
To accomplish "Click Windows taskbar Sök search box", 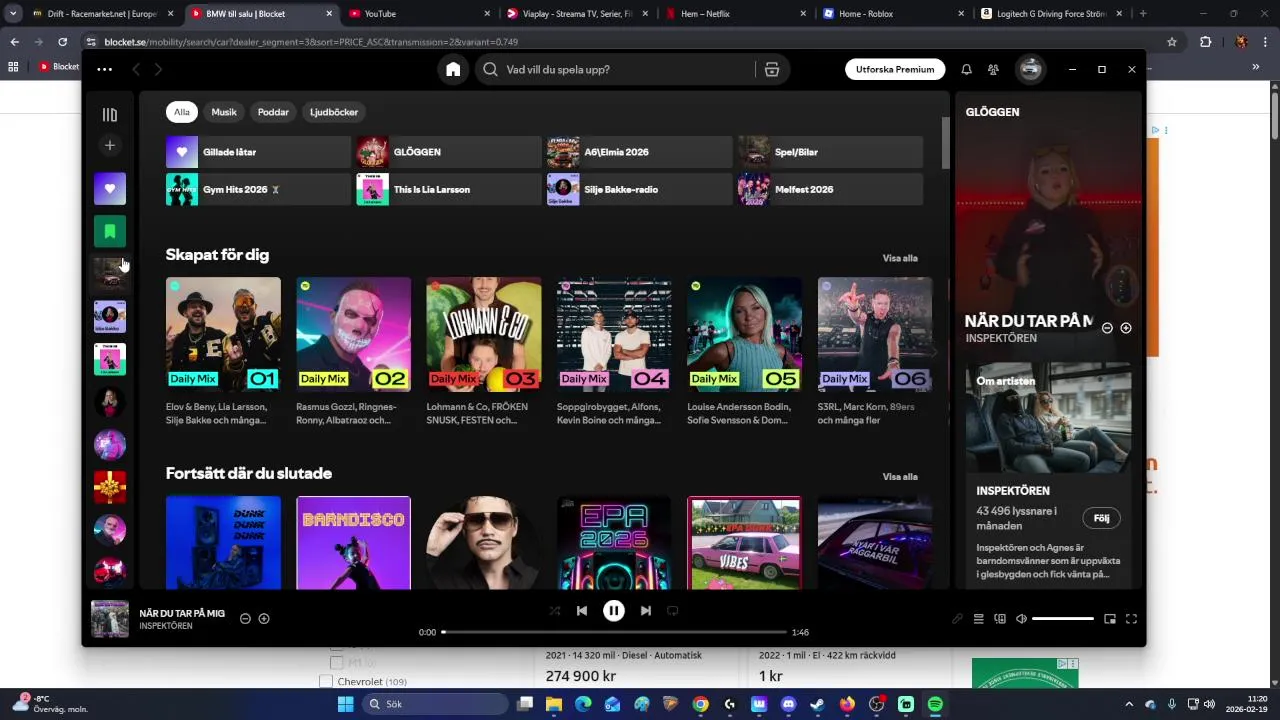I will click(436, 704).
